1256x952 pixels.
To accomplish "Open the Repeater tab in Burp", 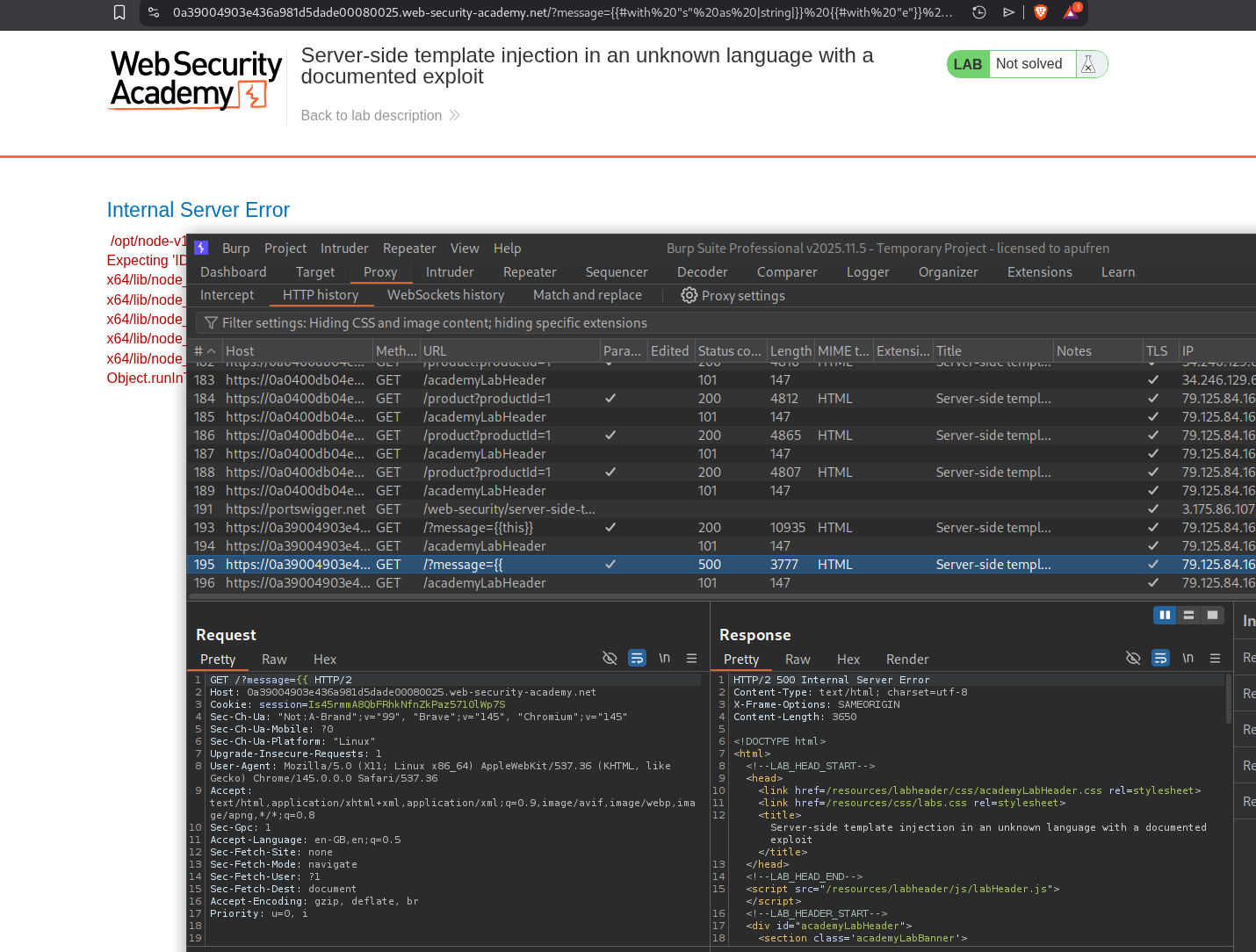I will [x=529, y=272].
